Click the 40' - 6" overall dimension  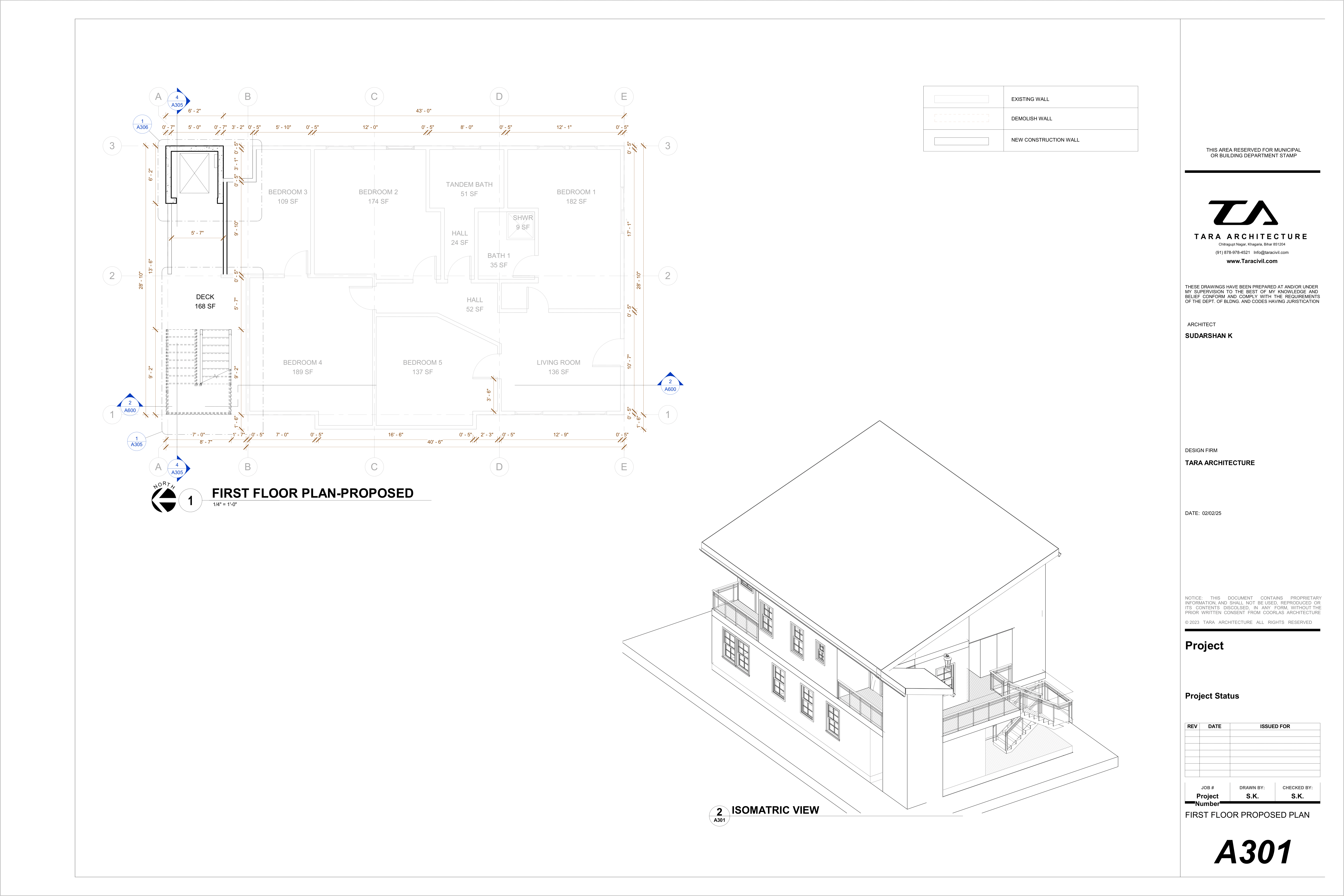(435, 442)
